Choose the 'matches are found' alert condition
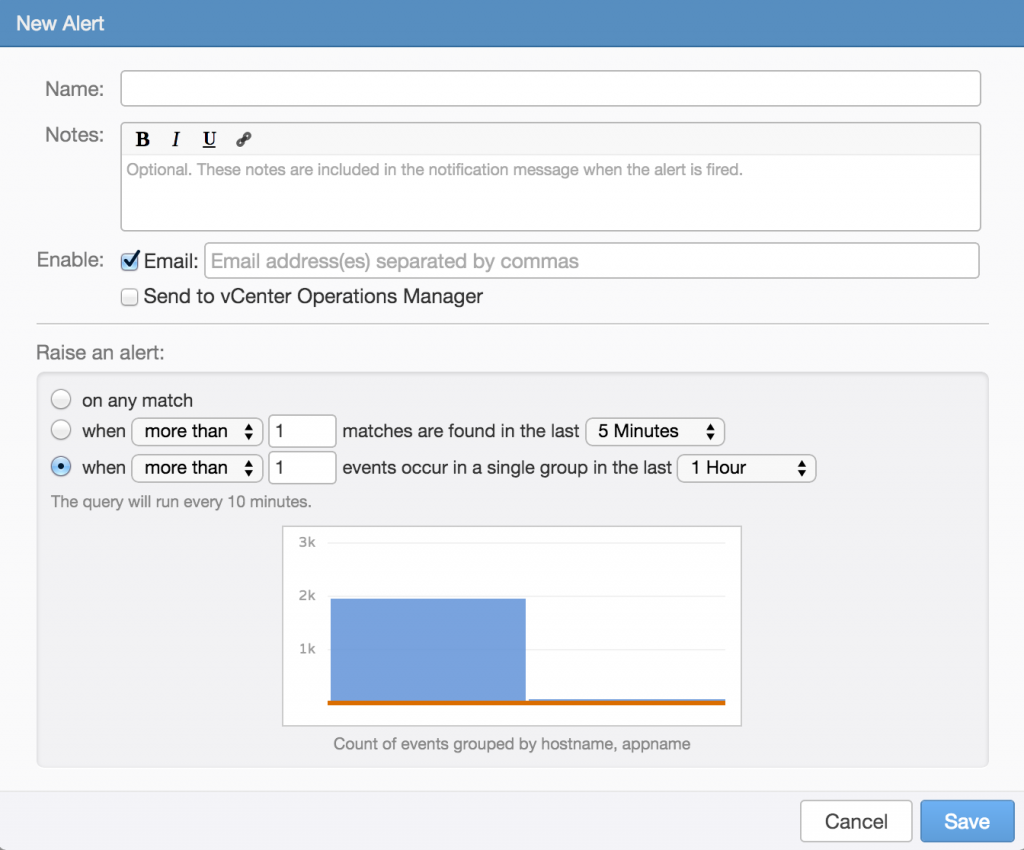The height and width of the screenshot is (850, 1024). coord(60,431)
